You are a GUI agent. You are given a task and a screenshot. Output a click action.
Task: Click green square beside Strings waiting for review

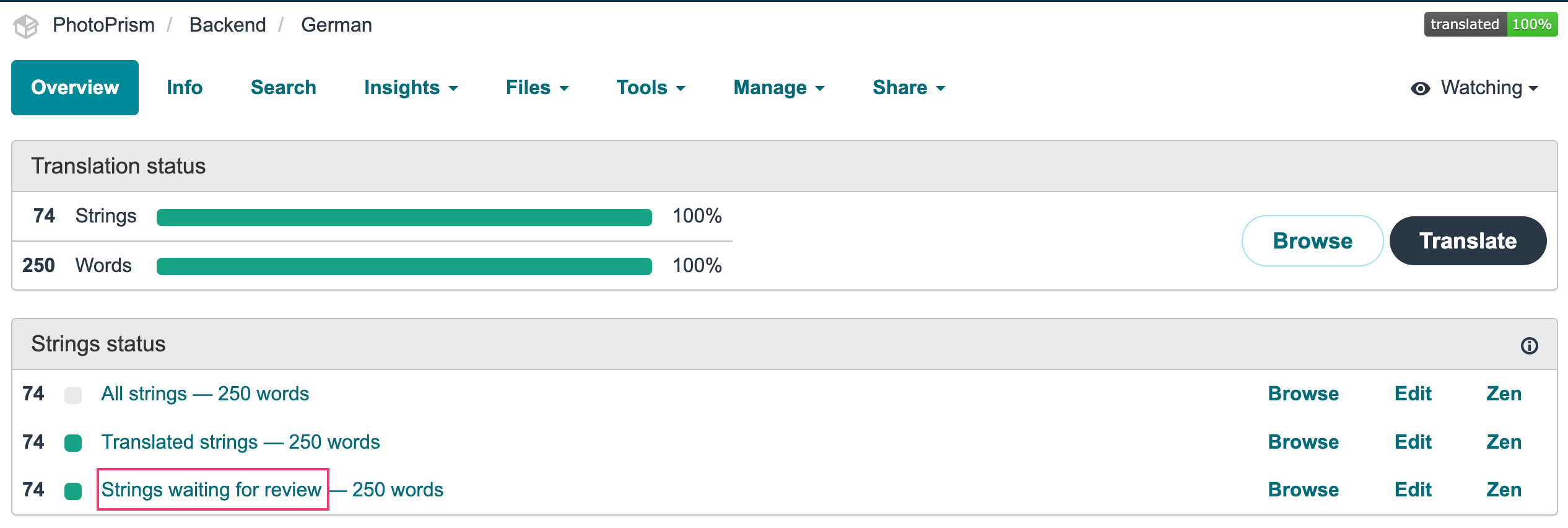(x=73, y=491)
